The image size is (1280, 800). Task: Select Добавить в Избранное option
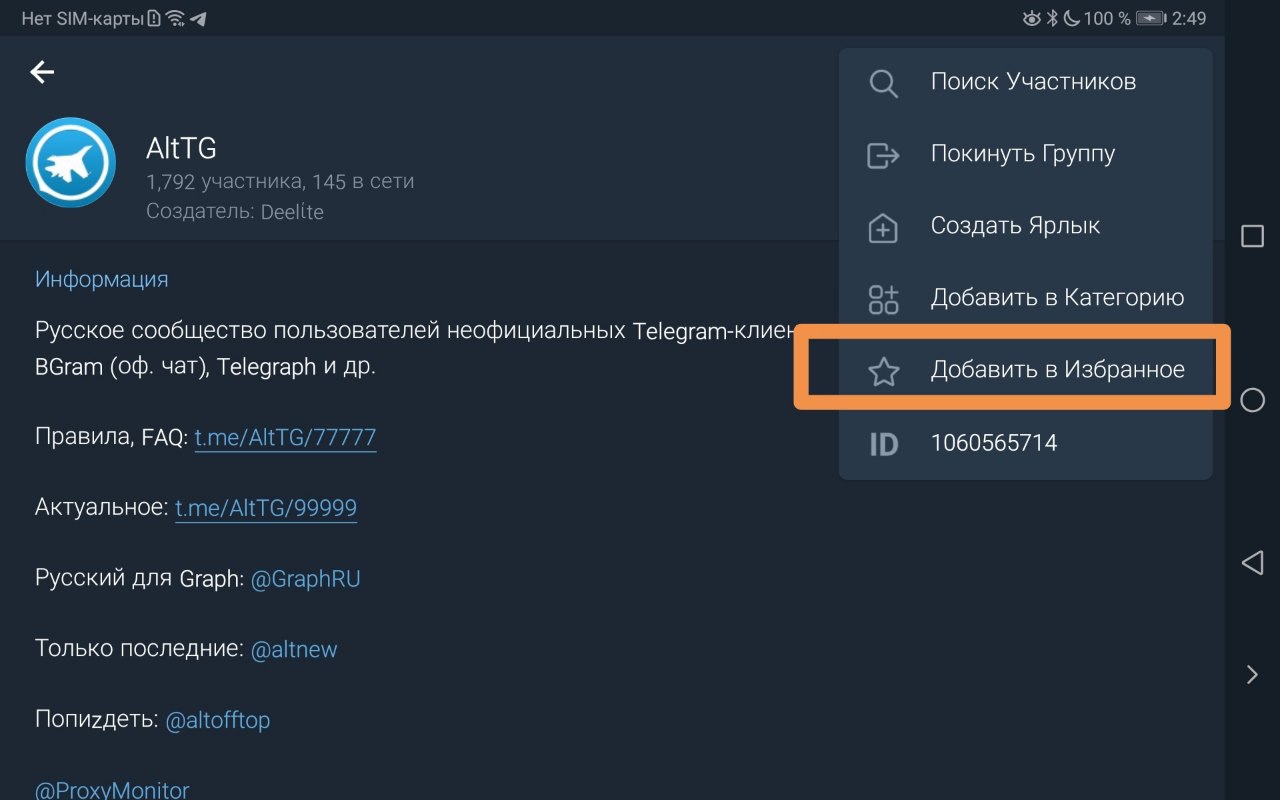[1025, 370]
